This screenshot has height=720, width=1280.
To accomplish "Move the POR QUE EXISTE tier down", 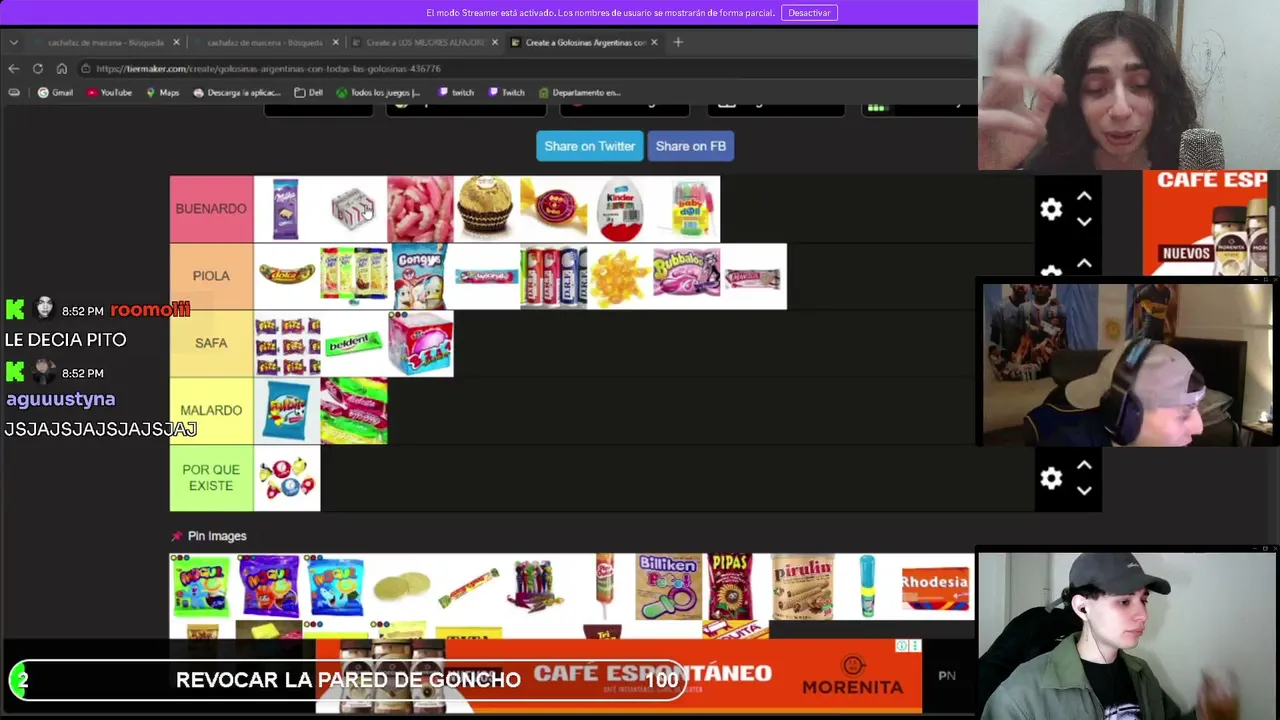I will (x=1084, y=490).
